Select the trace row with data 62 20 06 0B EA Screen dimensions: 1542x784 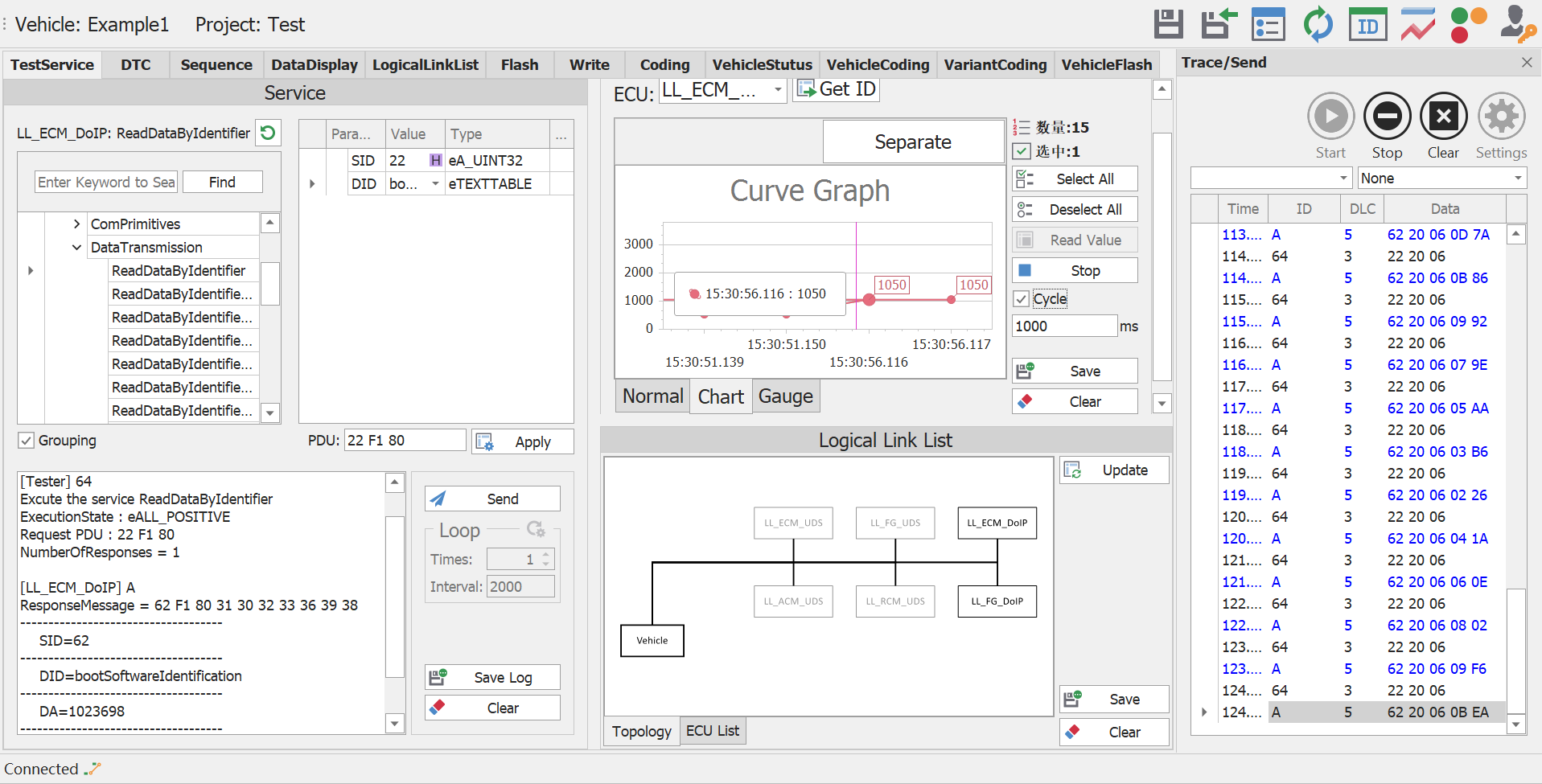click(1347, 712)
